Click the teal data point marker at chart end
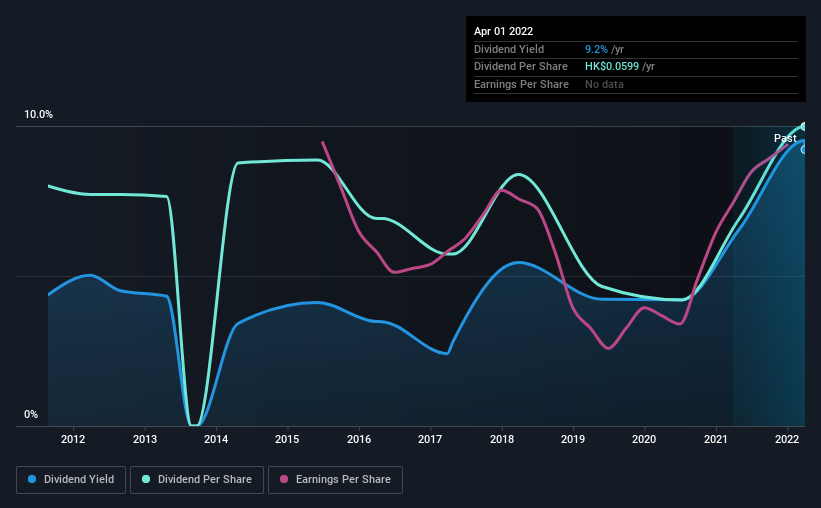The image size is (821, 508). tap(803, 127)
